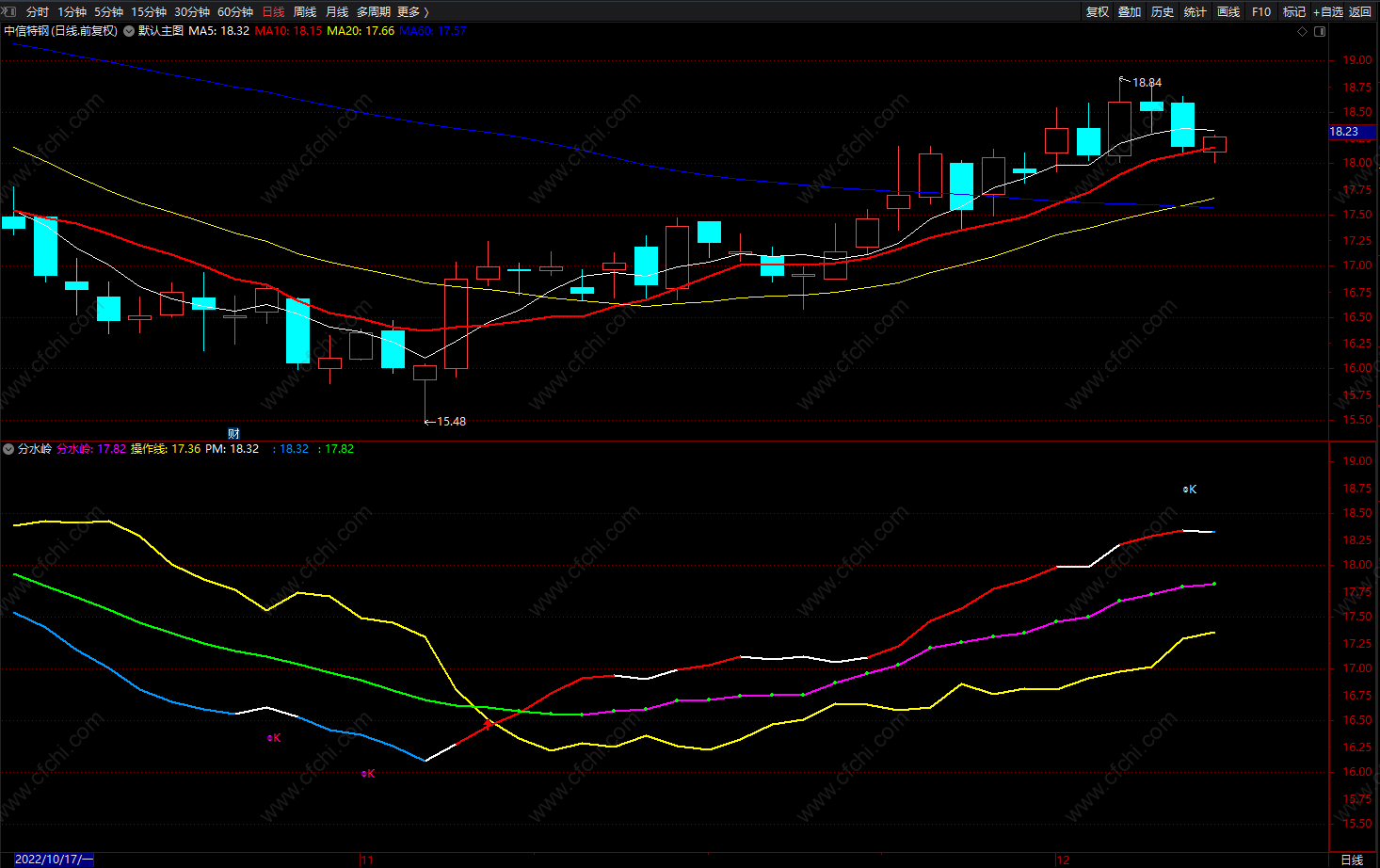Click the 返回 return button

1360,11
